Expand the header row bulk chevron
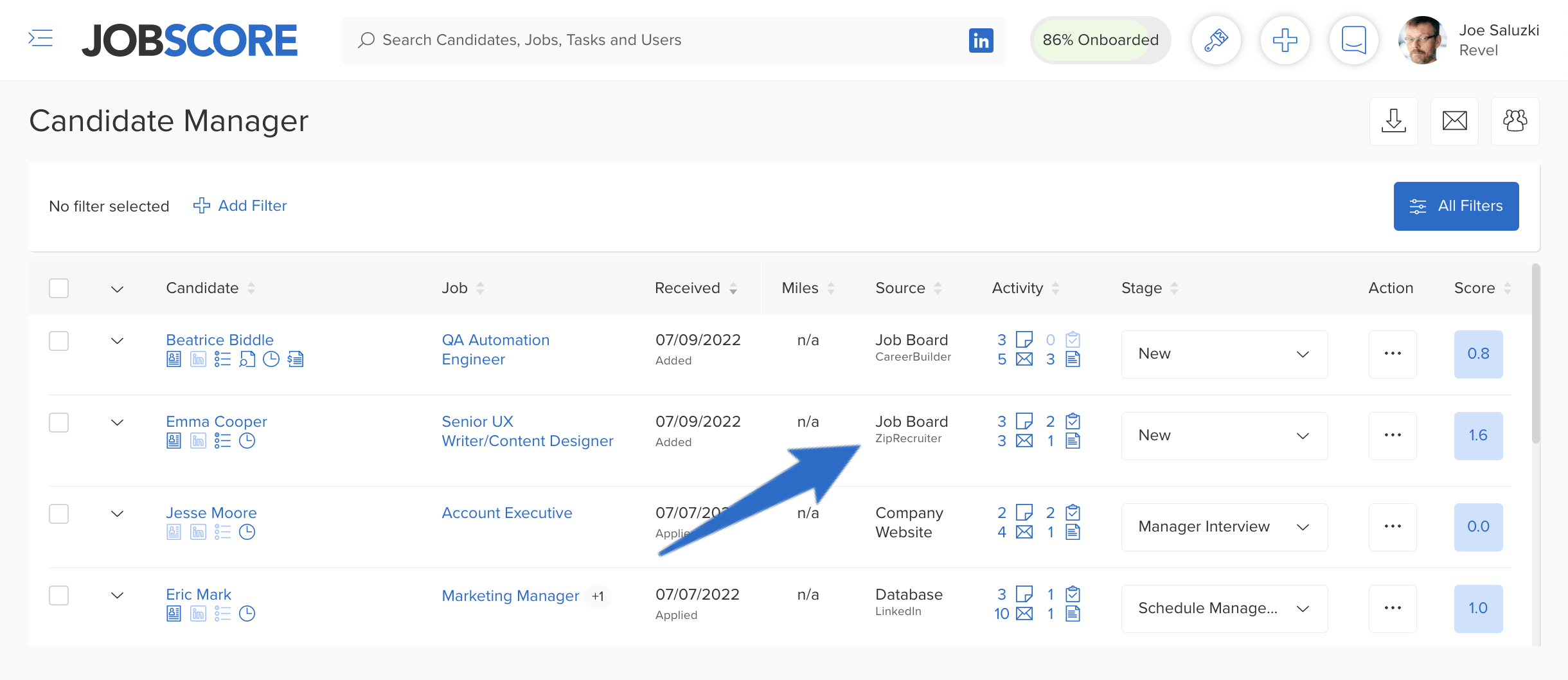 [117, 289]
